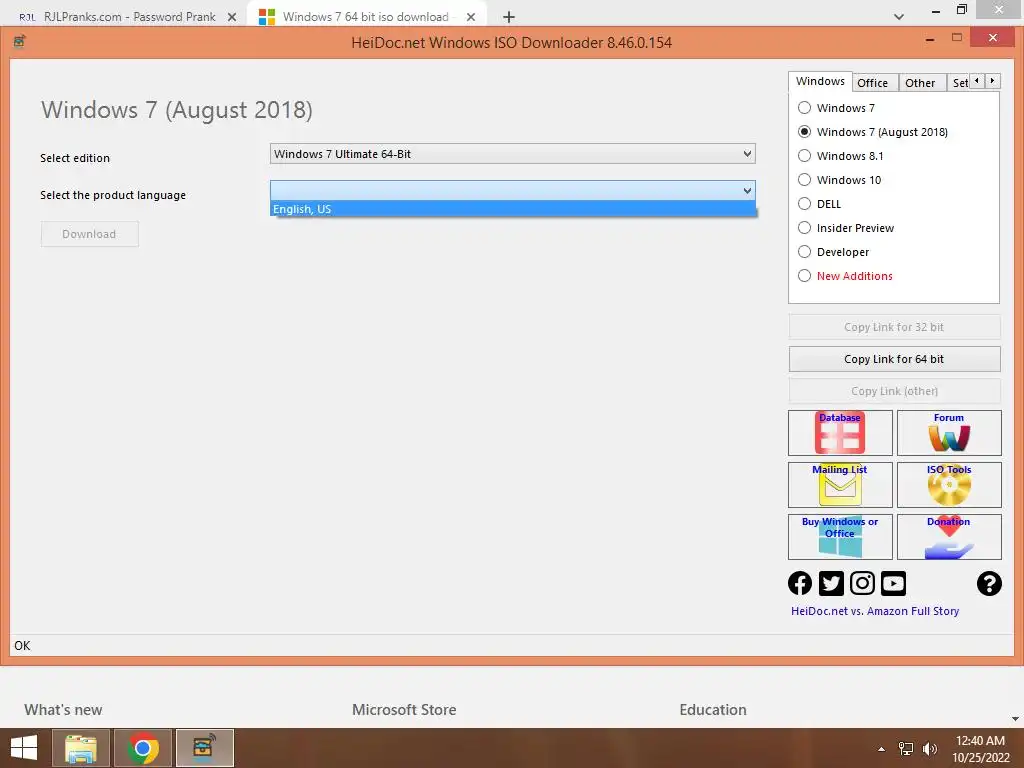Select the DELL radio button
The width and height of the screenshot is (1024, 768).
[805, 204]
